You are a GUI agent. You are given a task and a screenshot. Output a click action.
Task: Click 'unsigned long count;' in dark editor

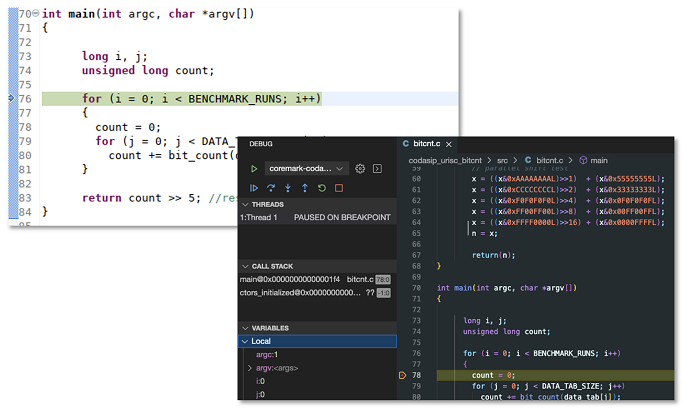[x=506, y=332]
